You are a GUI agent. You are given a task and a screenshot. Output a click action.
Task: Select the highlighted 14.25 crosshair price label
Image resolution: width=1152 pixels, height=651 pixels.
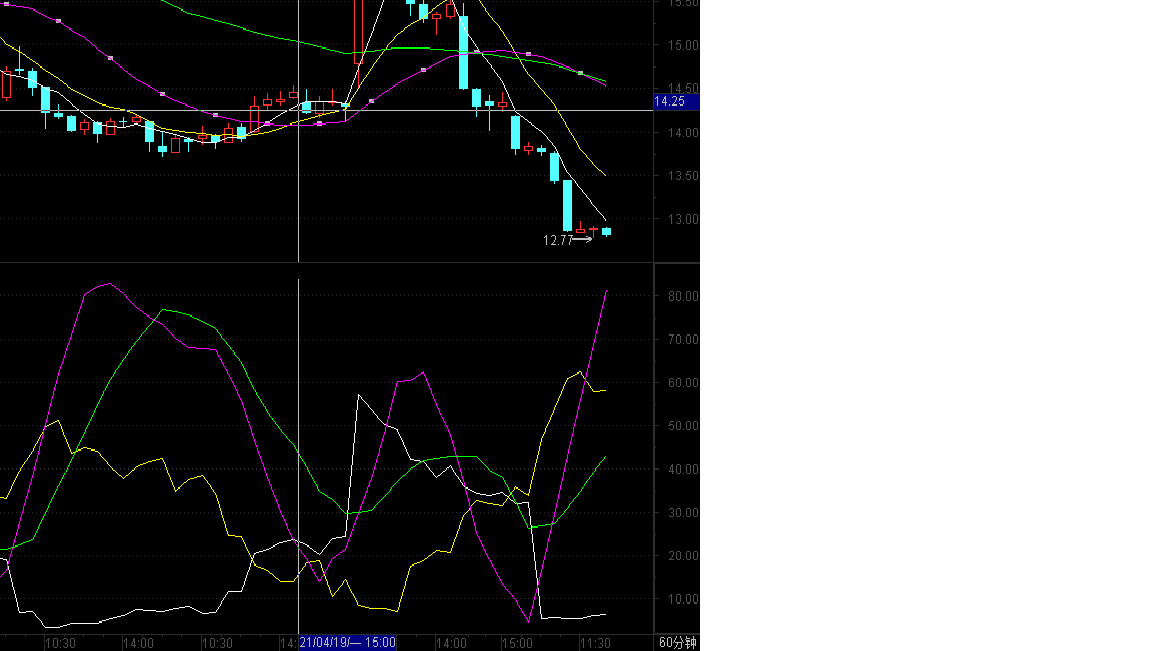coord(677,101)
